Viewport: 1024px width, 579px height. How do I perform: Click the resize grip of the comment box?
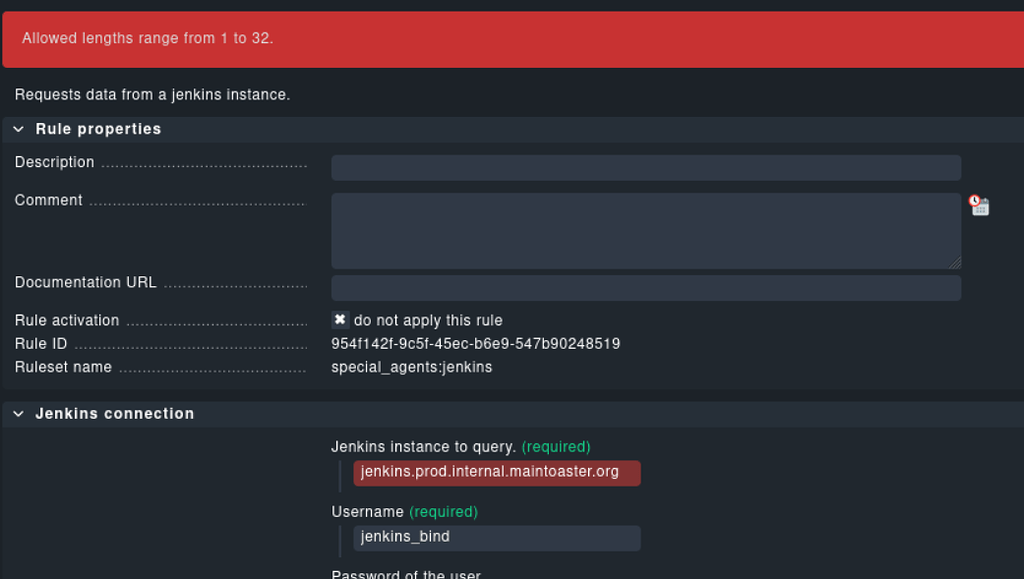pyautogui.click(x=955, y=263)
